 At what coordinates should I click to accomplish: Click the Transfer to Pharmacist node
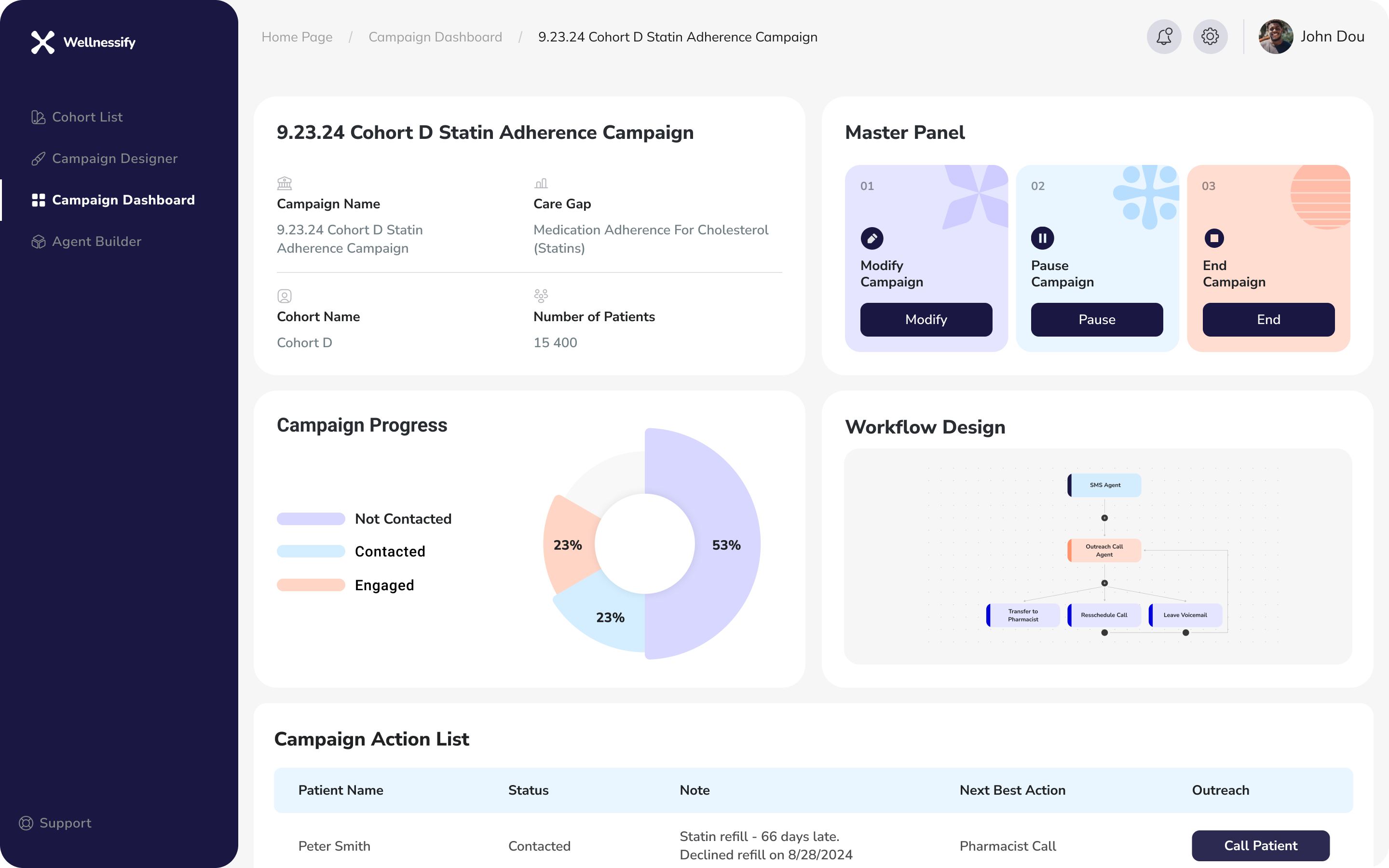(x=1023, y=614)
